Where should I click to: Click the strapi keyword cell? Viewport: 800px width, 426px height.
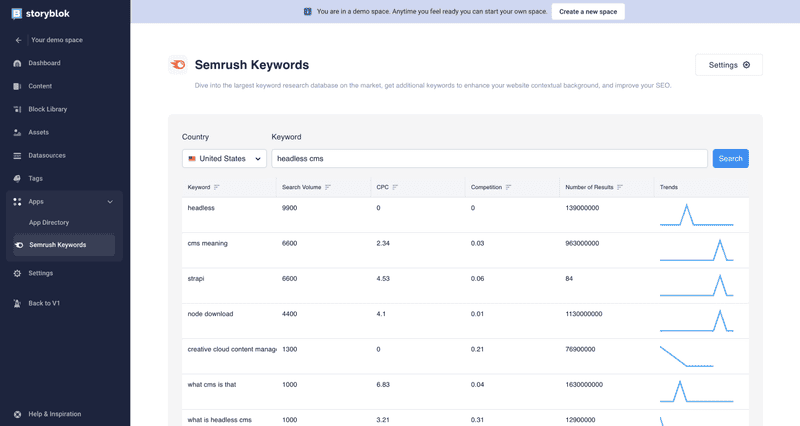[196, 279]
